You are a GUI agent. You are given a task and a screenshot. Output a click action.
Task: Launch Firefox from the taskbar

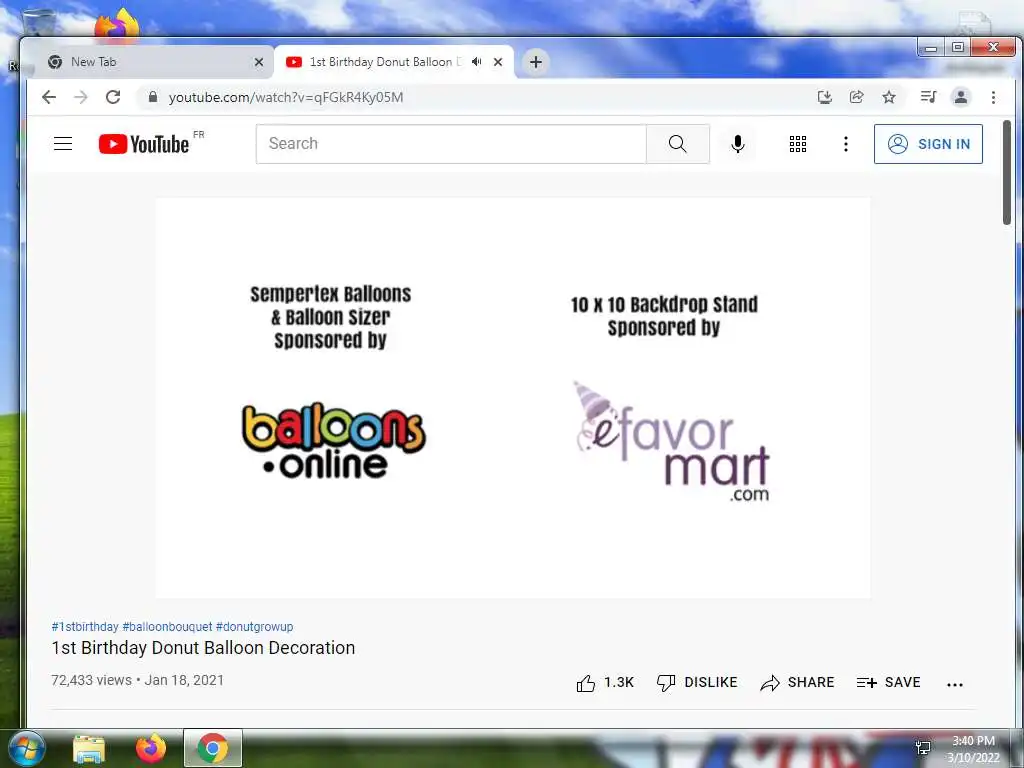point(151,748)
